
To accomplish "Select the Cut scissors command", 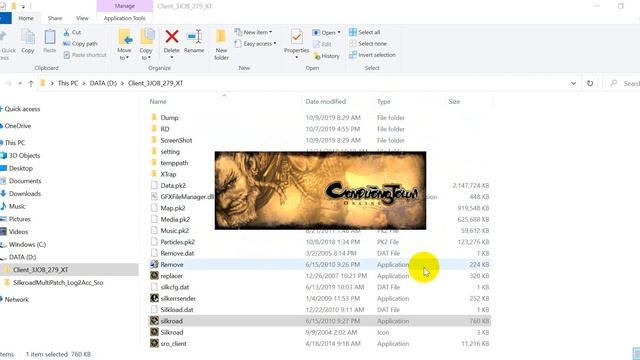I will (x=72, y=32).
